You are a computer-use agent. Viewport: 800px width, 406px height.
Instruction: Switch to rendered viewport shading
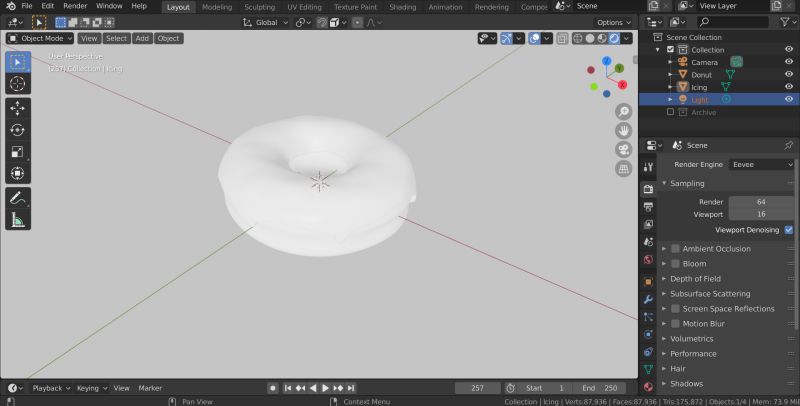(614, 38)
